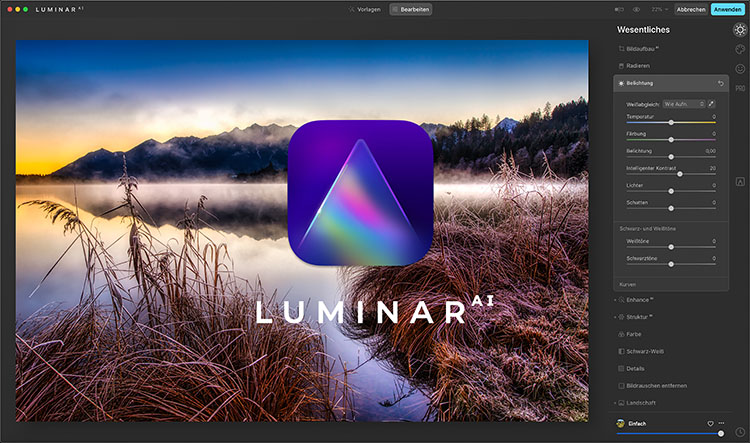The image size is (750, 443).
Task: Pick white balance with eyedropper icon
Action: coord(711,104)
